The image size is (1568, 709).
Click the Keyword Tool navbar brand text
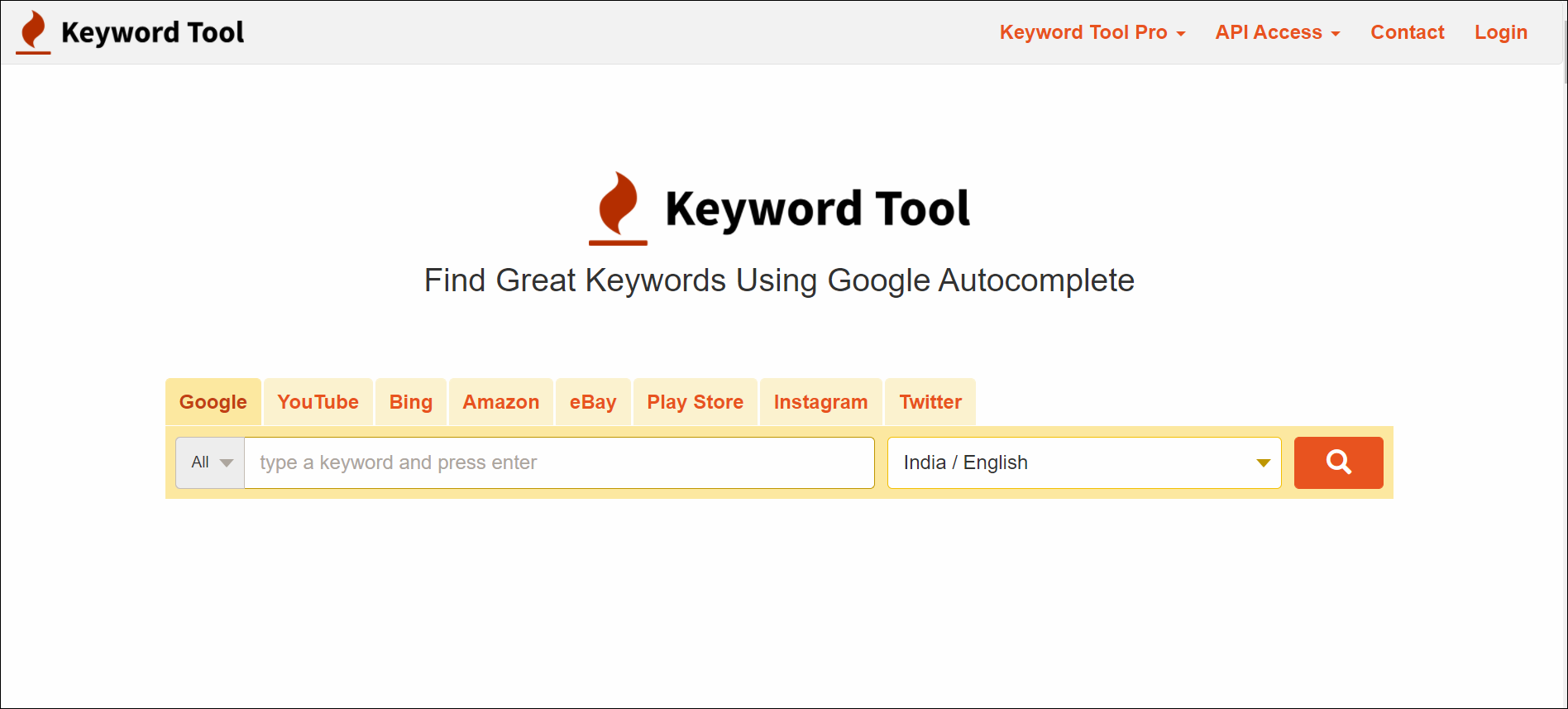click(153, 32)
